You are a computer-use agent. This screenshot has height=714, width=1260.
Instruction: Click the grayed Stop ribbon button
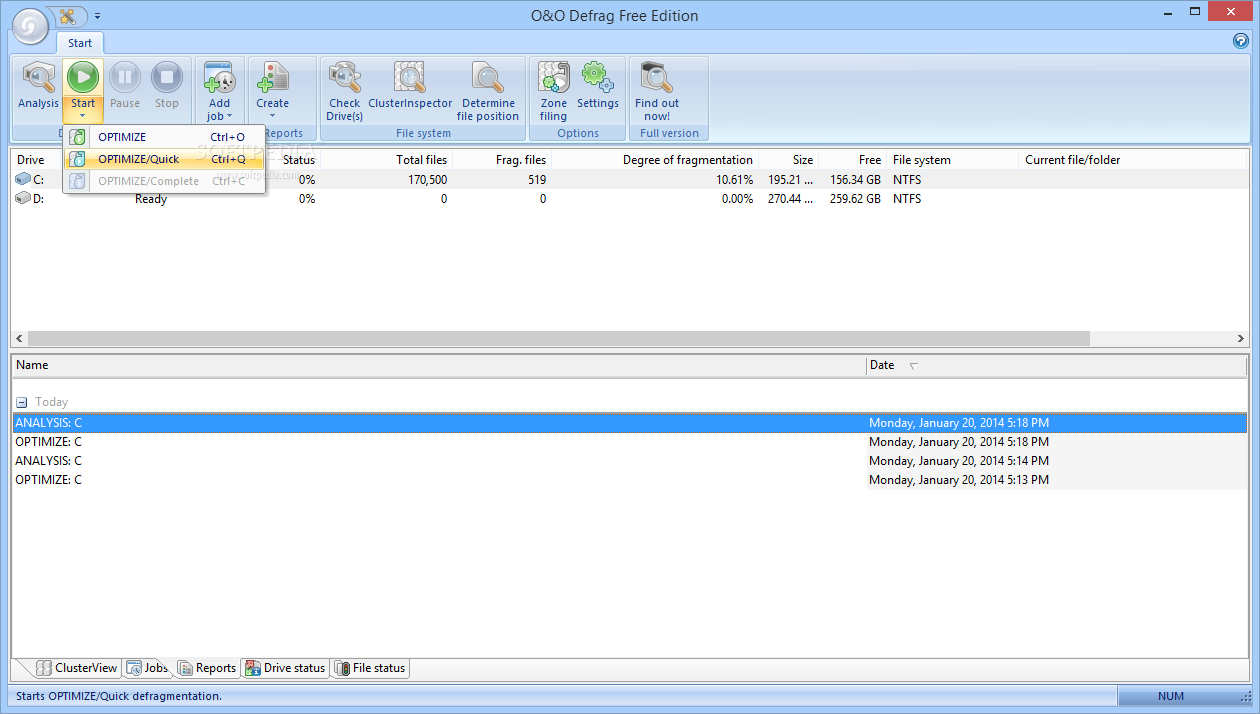(x=167, y=86)
